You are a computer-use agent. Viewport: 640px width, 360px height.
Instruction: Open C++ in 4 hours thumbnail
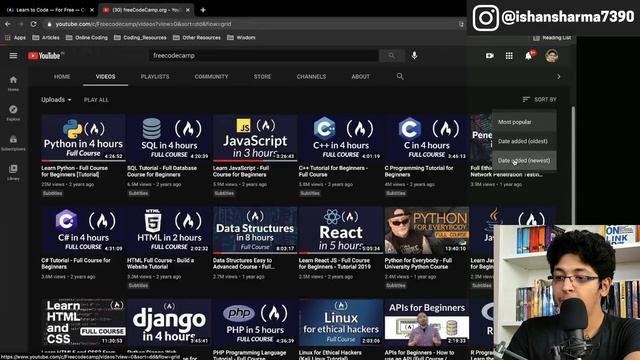341,138
